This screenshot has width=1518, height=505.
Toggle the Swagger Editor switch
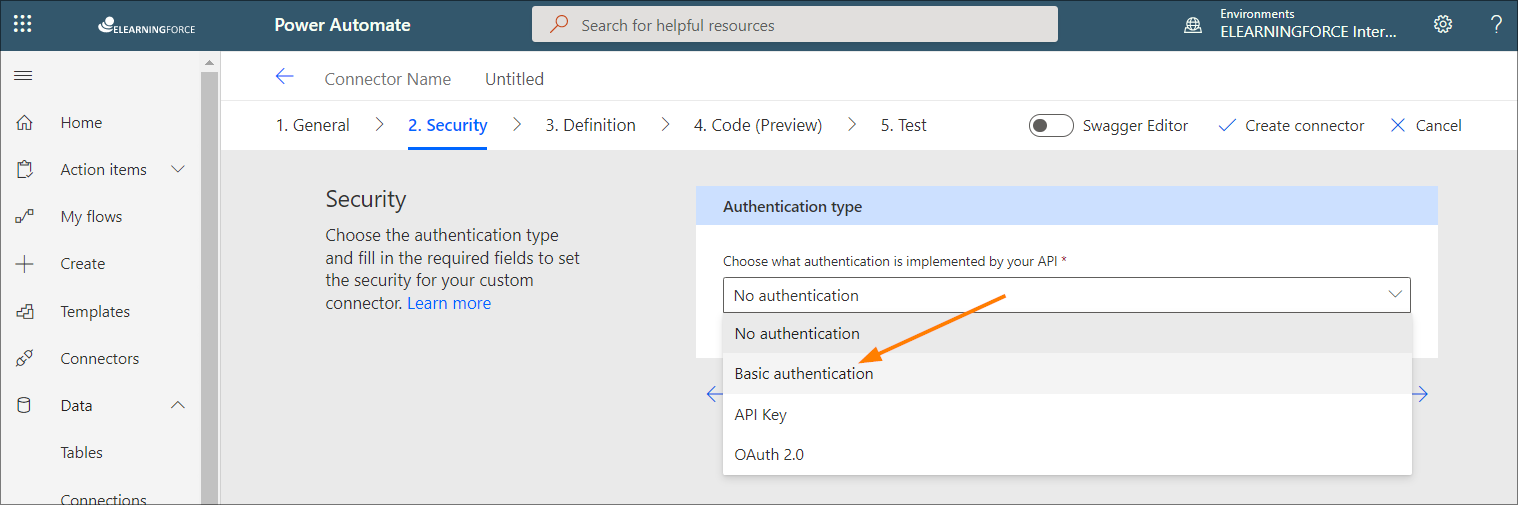point(1051,126)
